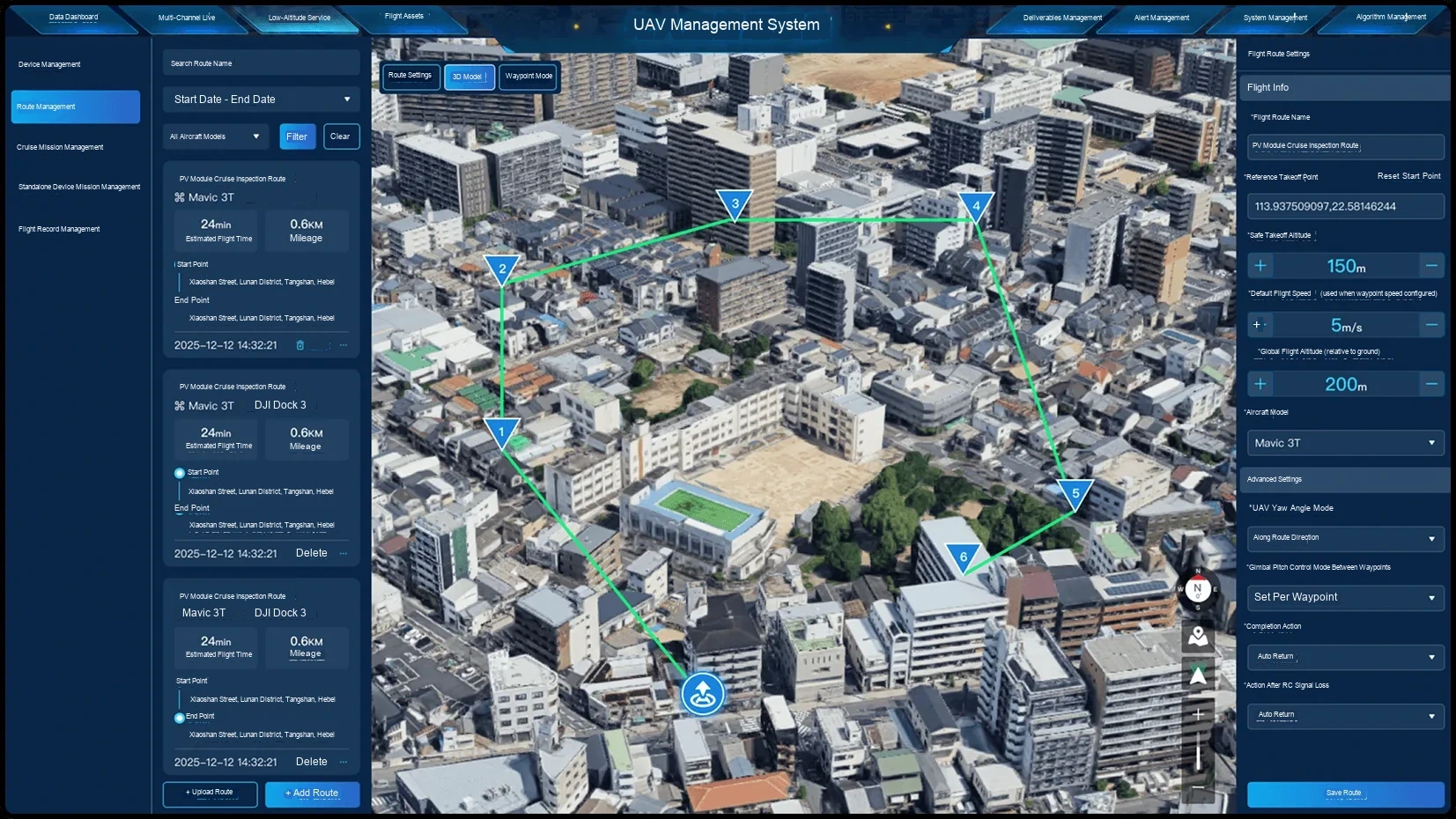Click waypoint marker 2 on the map

pyautogui.click(x=502, y=270)
